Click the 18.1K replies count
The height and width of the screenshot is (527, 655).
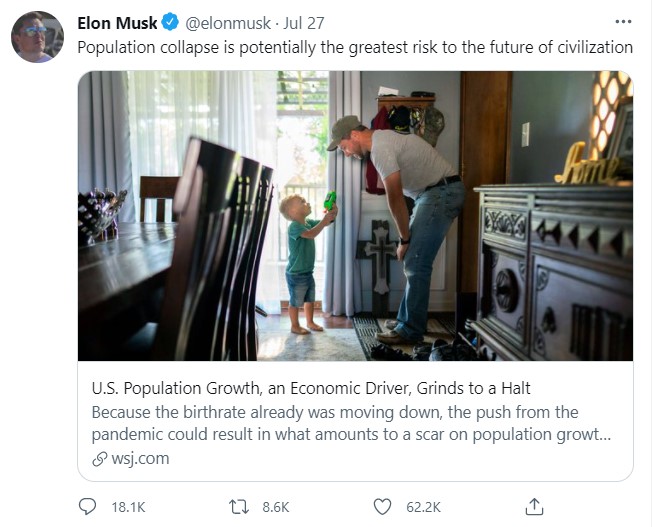[126, 508]
